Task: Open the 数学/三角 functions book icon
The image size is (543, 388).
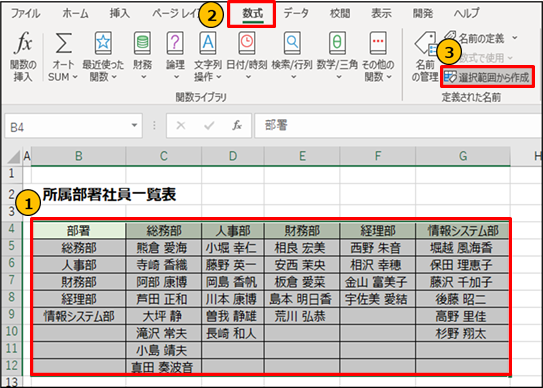Action: [x=337, y=43]
